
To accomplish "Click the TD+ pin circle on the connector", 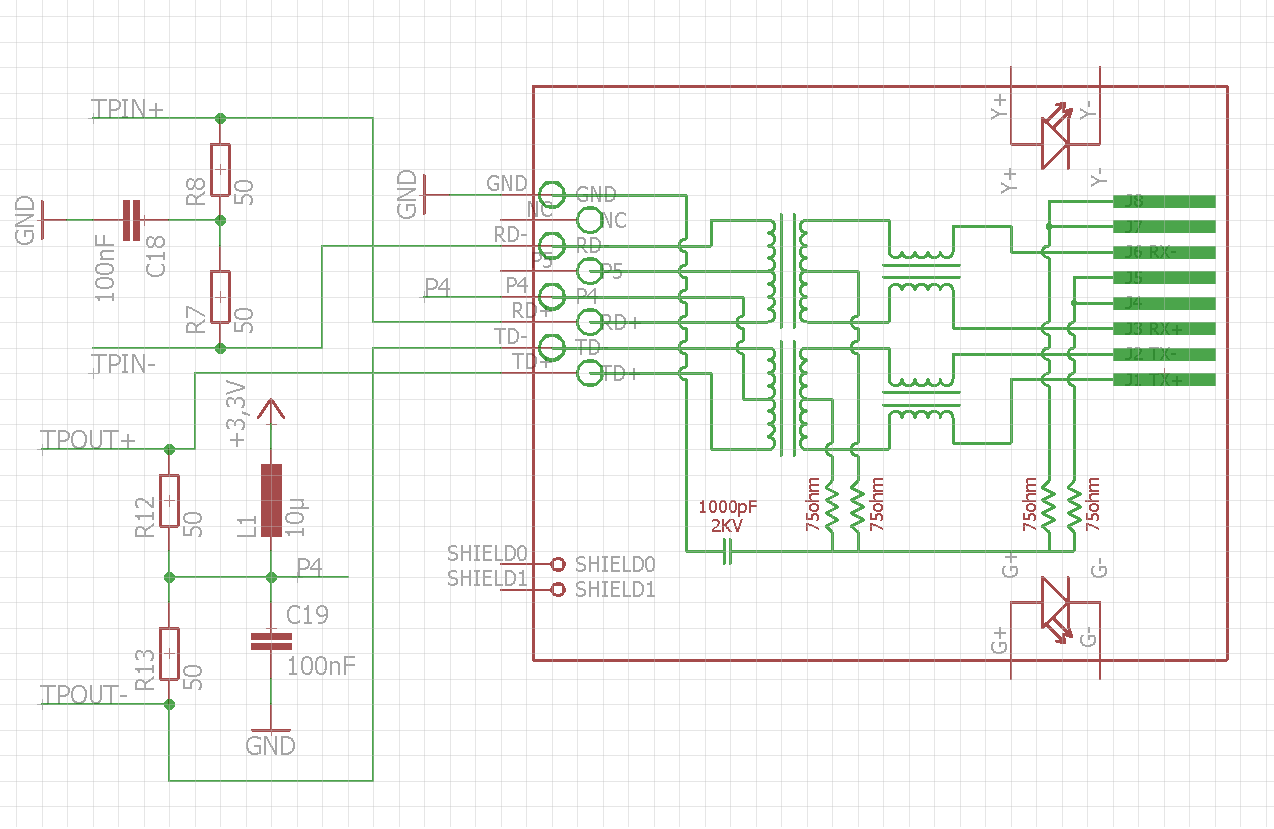I will pyautogui.click(x=588, y=373).
